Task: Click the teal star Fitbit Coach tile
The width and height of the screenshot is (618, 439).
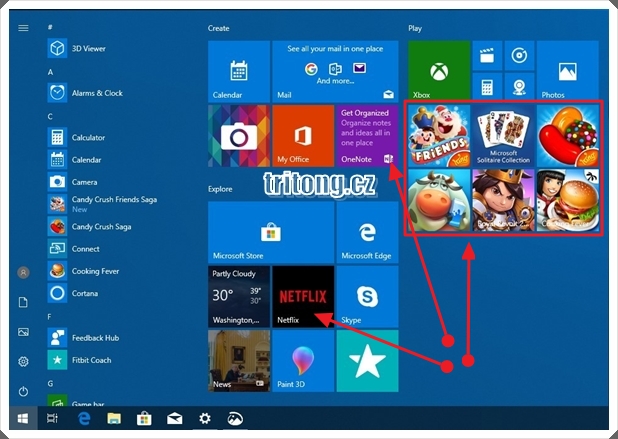Action: (367, 361)
